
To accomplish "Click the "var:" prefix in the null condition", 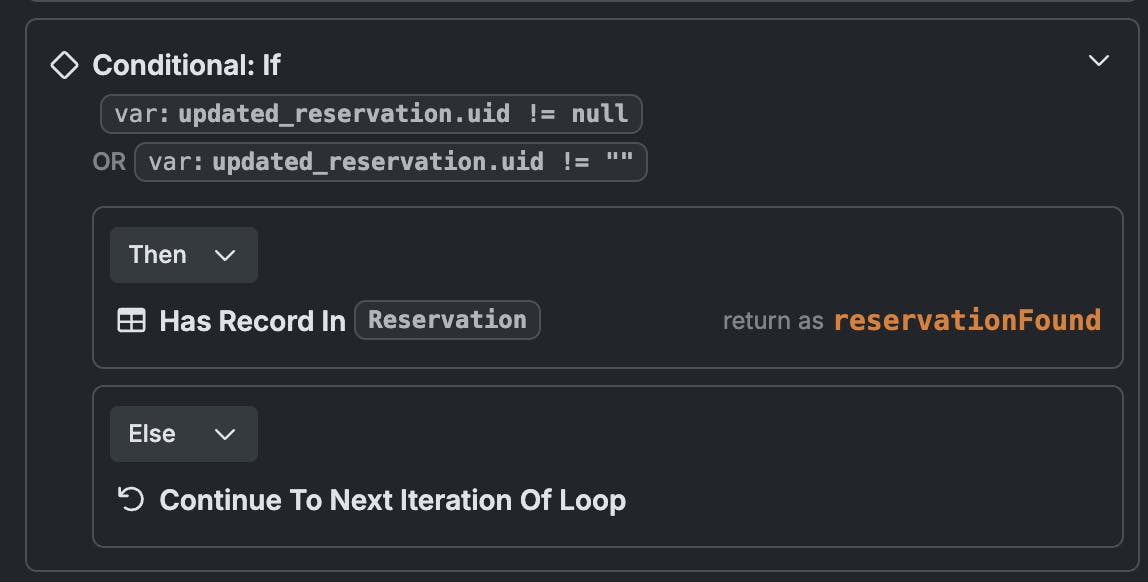I will (142, 114).
